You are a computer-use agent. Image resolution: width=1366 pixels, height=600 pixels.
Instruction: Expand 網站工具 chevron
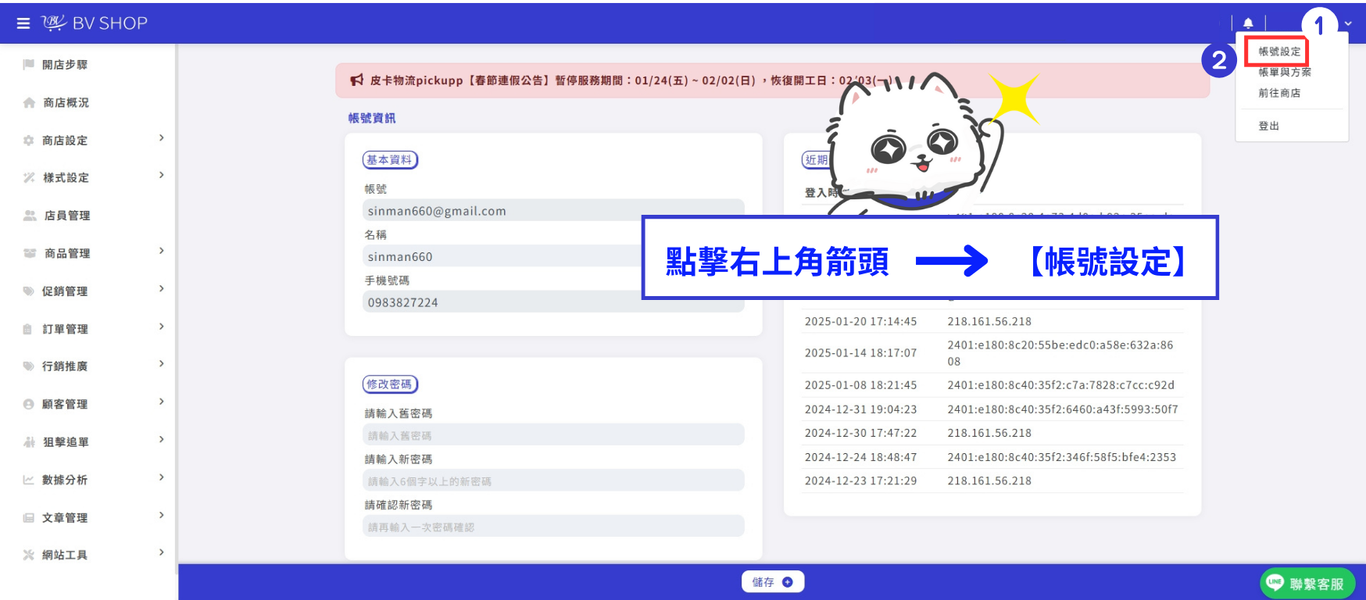(x=161, y=553)
